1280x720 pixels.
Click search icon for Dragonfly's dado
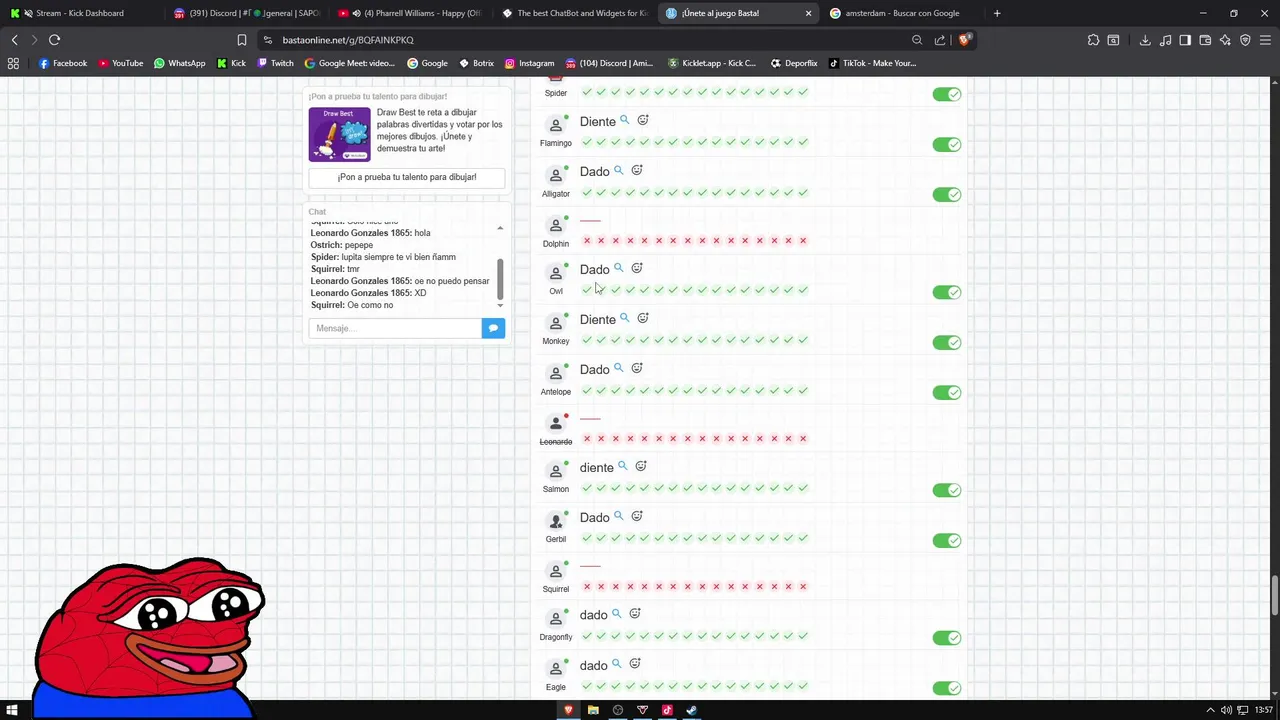(616, 614)
